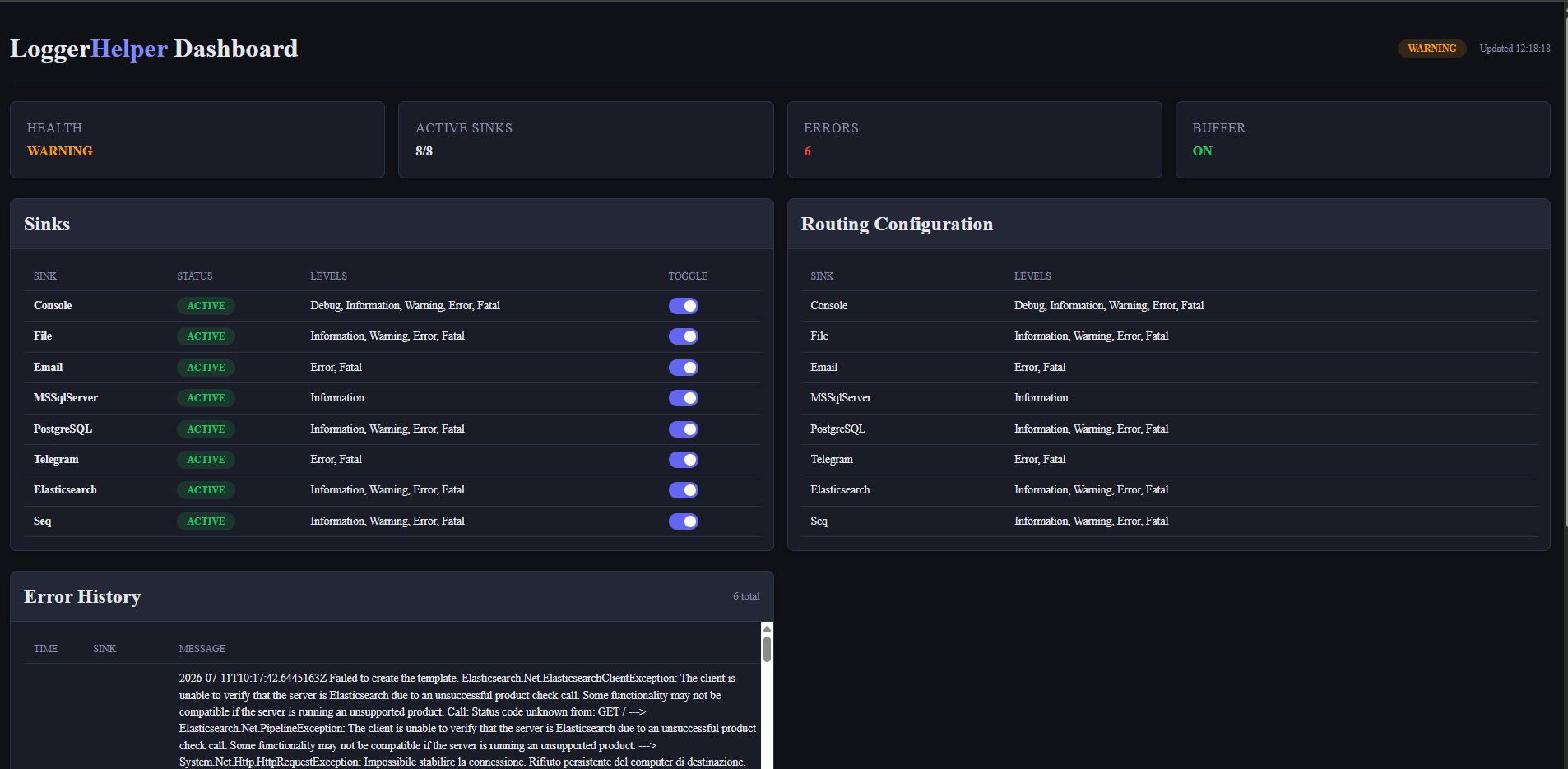Viewport: 1568px width, 769px height.
Task: Click Console in Routing Configuration
Action: click(x=828, y=306)
